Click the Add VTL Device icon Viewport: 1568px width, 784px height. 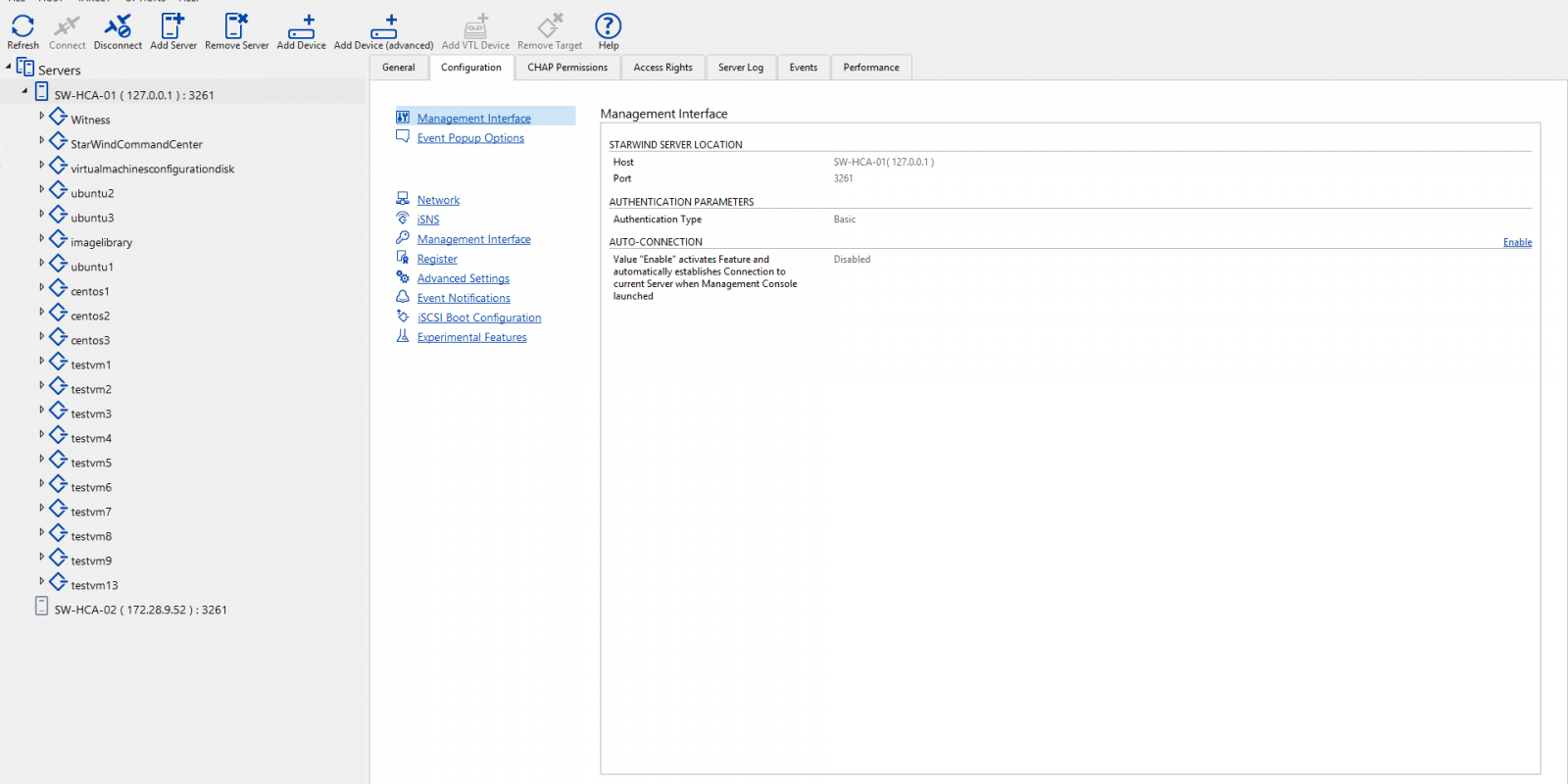point(475,25)
